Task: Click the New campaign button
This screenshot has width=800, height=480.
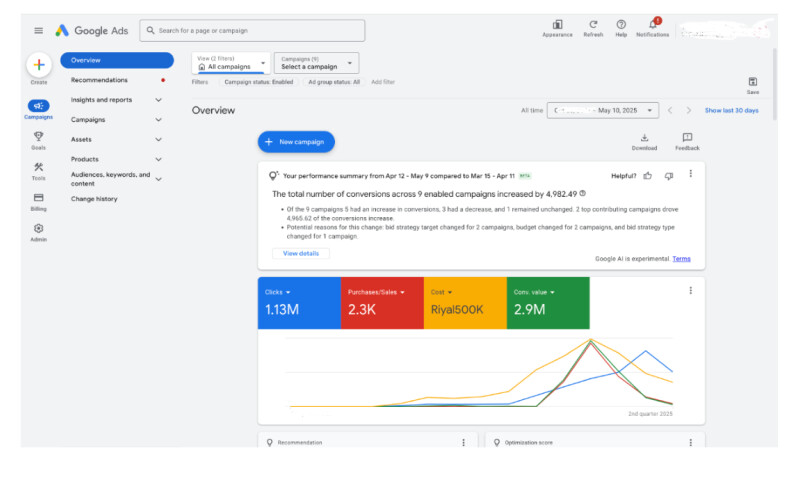Action: pyautogui.click(x=296, y=142)
